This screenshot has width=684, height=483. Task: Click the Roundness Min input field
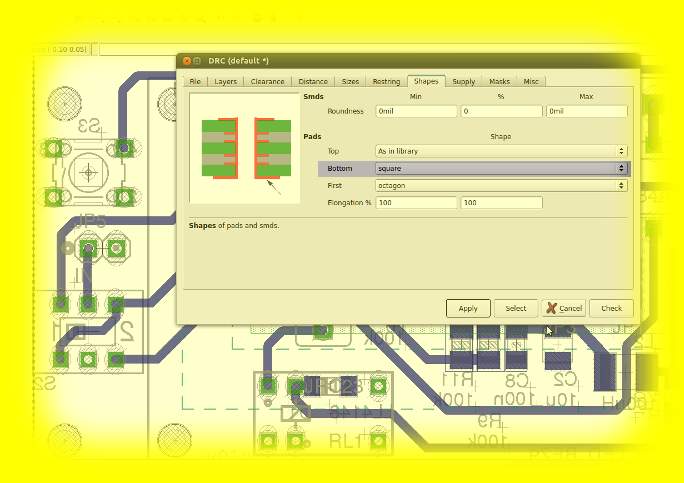(416, 112)
